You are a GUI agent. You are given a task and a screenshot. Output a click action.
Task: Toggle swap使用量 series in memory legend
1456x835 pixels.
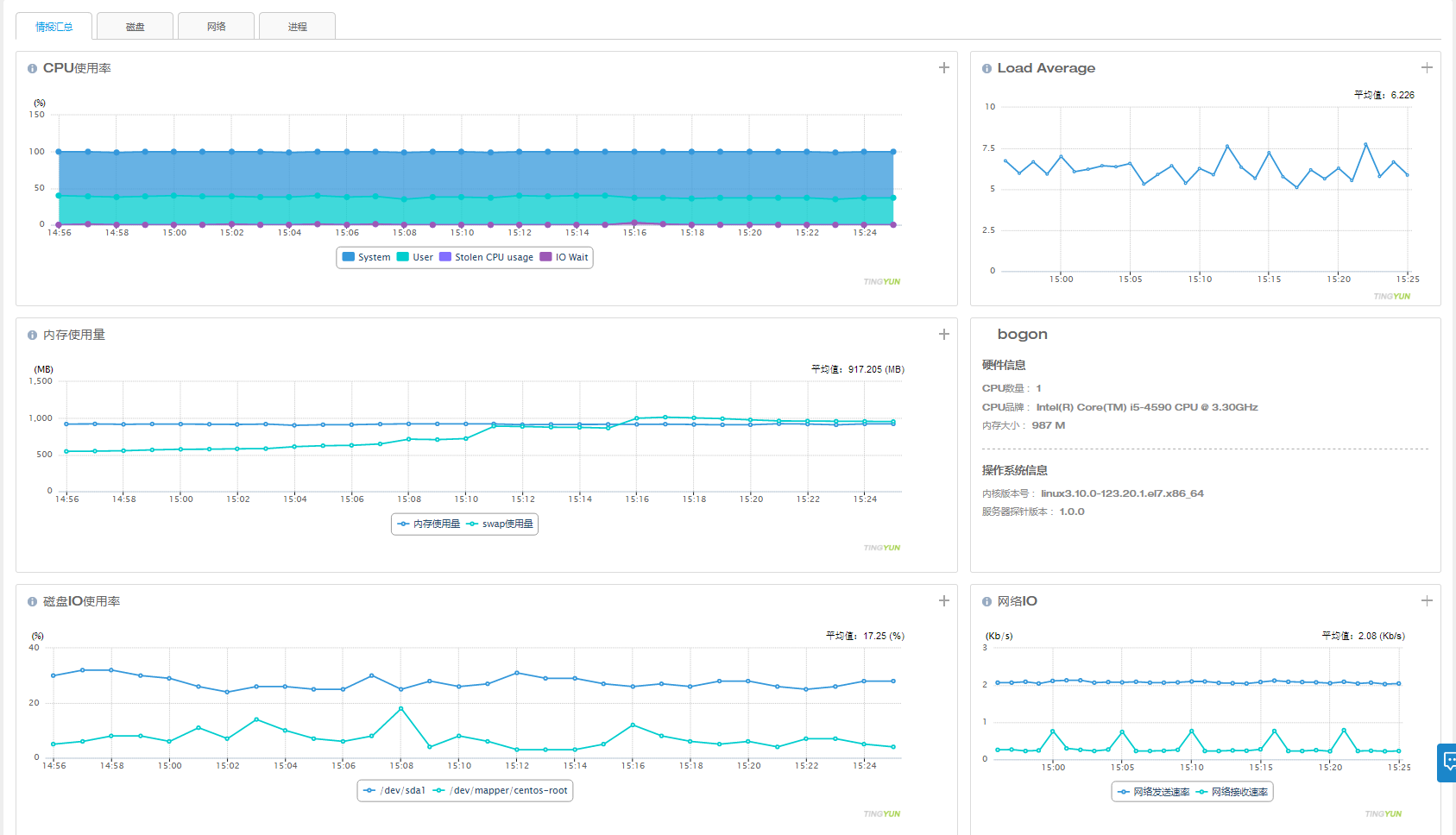tap(500, 524)
